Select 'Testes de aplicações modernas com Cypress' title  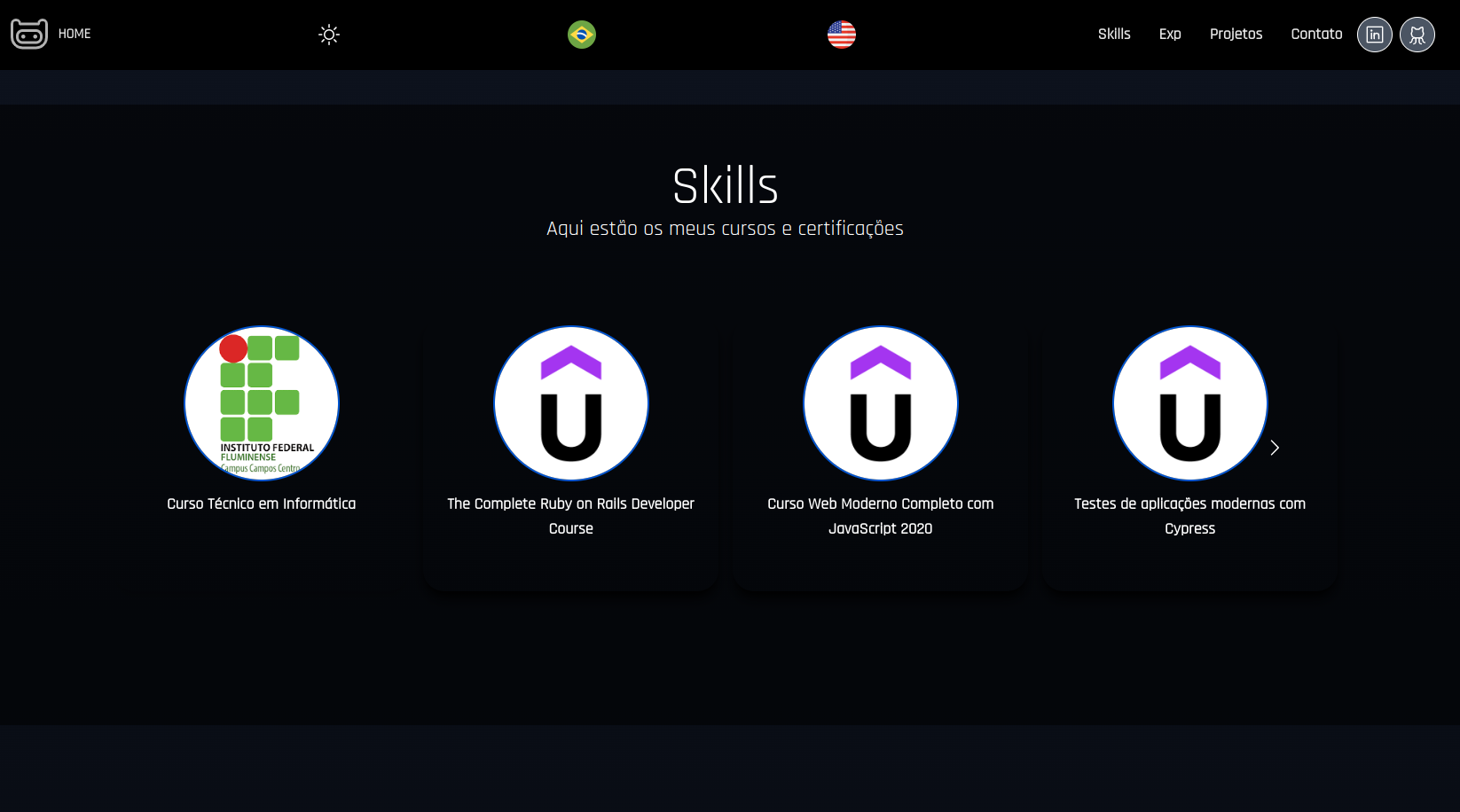coord(1190,516)
